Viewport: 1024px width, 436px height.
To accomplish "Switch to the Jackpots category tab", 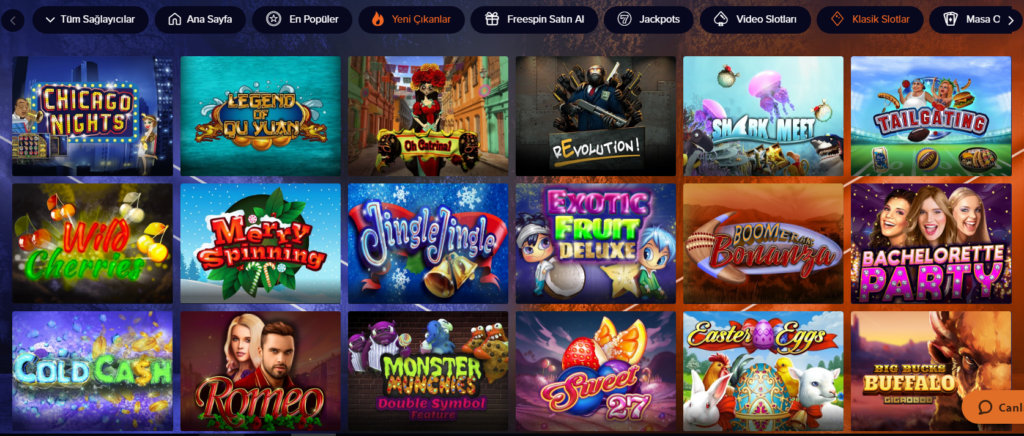I will 647,20.
